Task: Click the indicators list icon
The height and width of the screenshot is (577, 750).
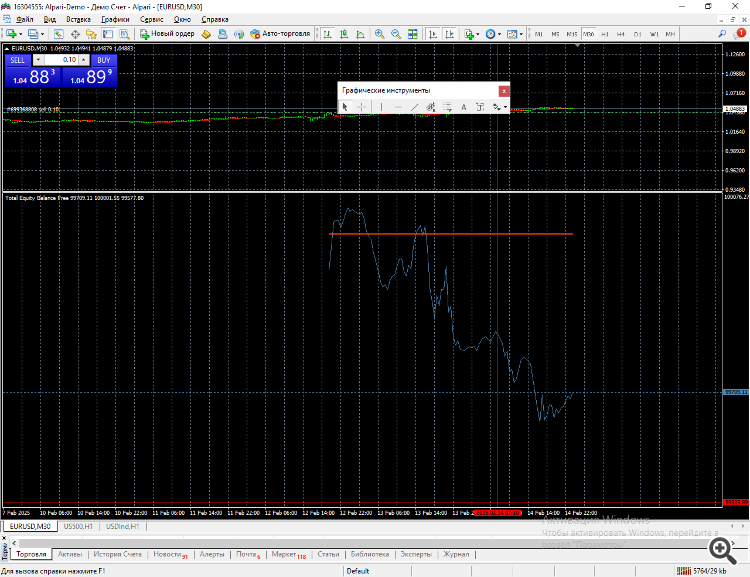Action: click(x=469, y=34)
